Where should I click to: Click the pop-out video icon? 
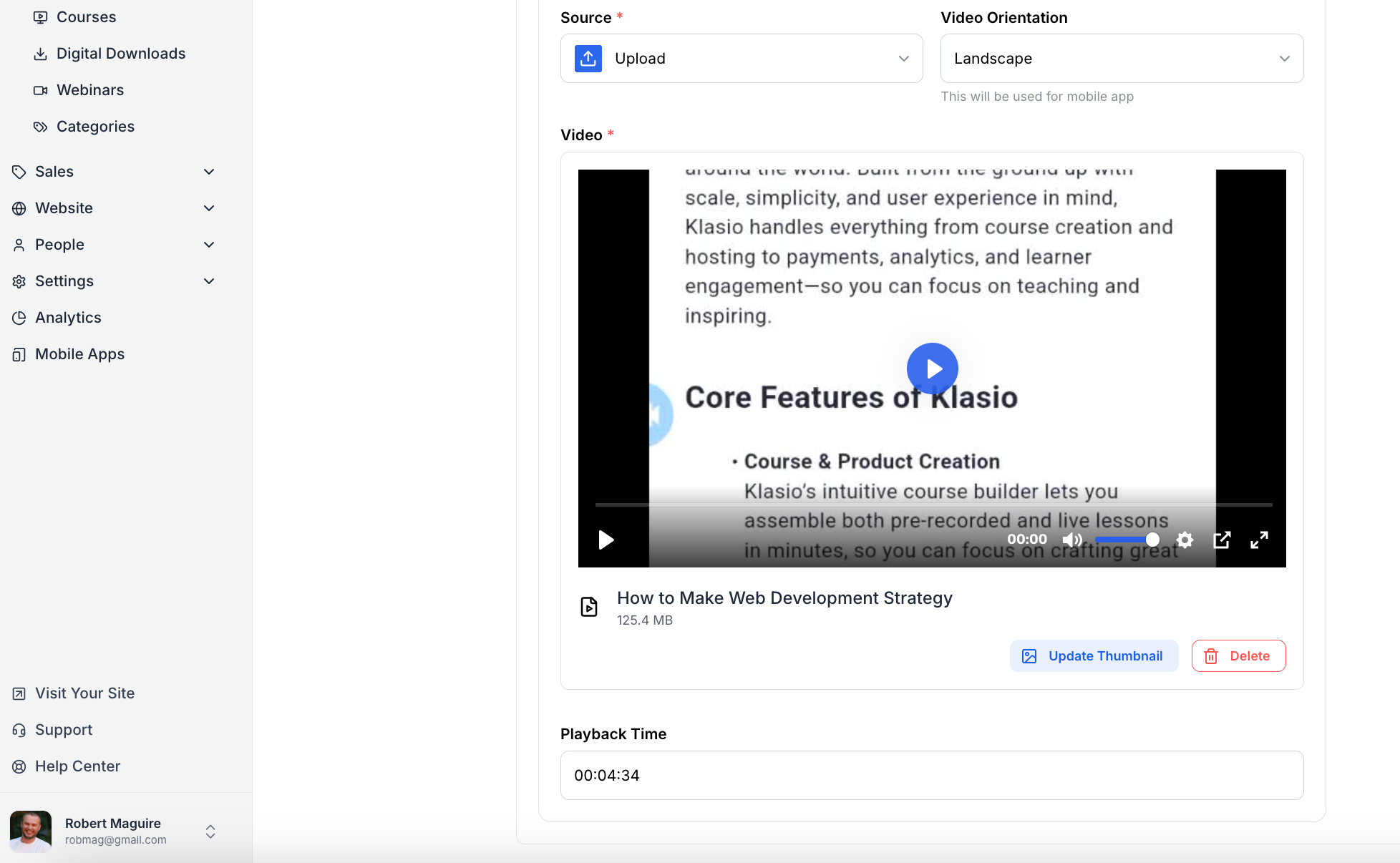(1222, 540)
